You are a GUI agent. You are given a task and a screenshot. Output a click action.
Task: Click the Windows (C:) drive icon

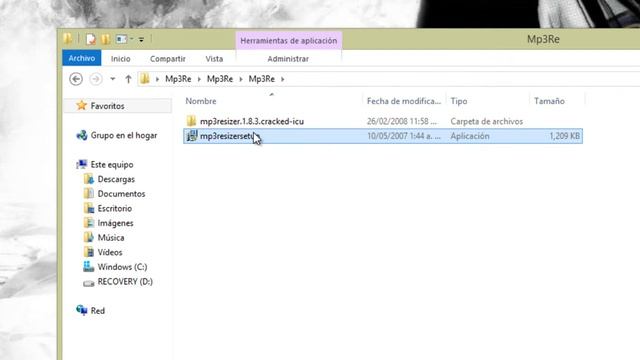pos(89,267)
